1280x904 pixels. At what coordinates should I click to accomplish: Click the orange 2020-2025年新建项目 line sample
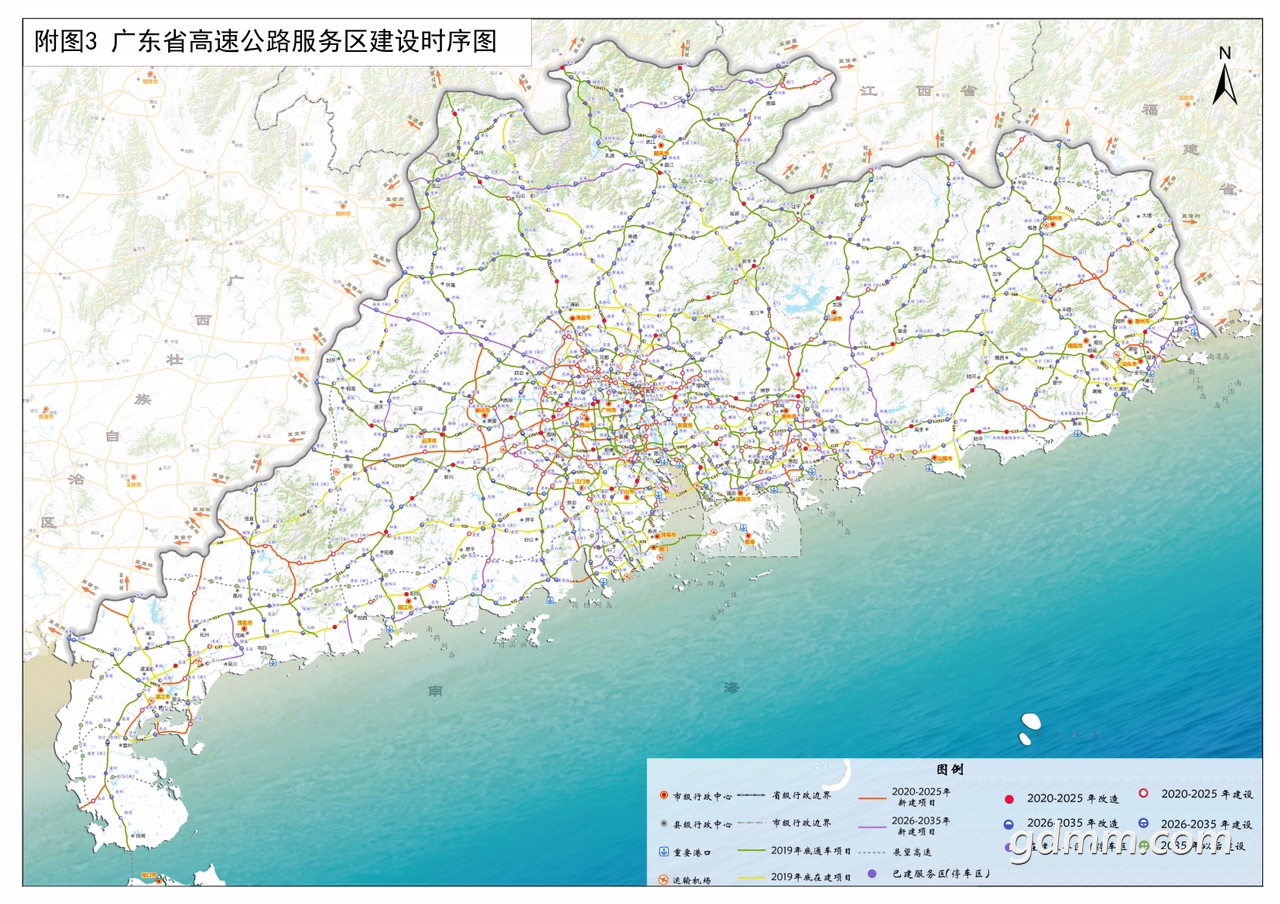click(872, 798)
